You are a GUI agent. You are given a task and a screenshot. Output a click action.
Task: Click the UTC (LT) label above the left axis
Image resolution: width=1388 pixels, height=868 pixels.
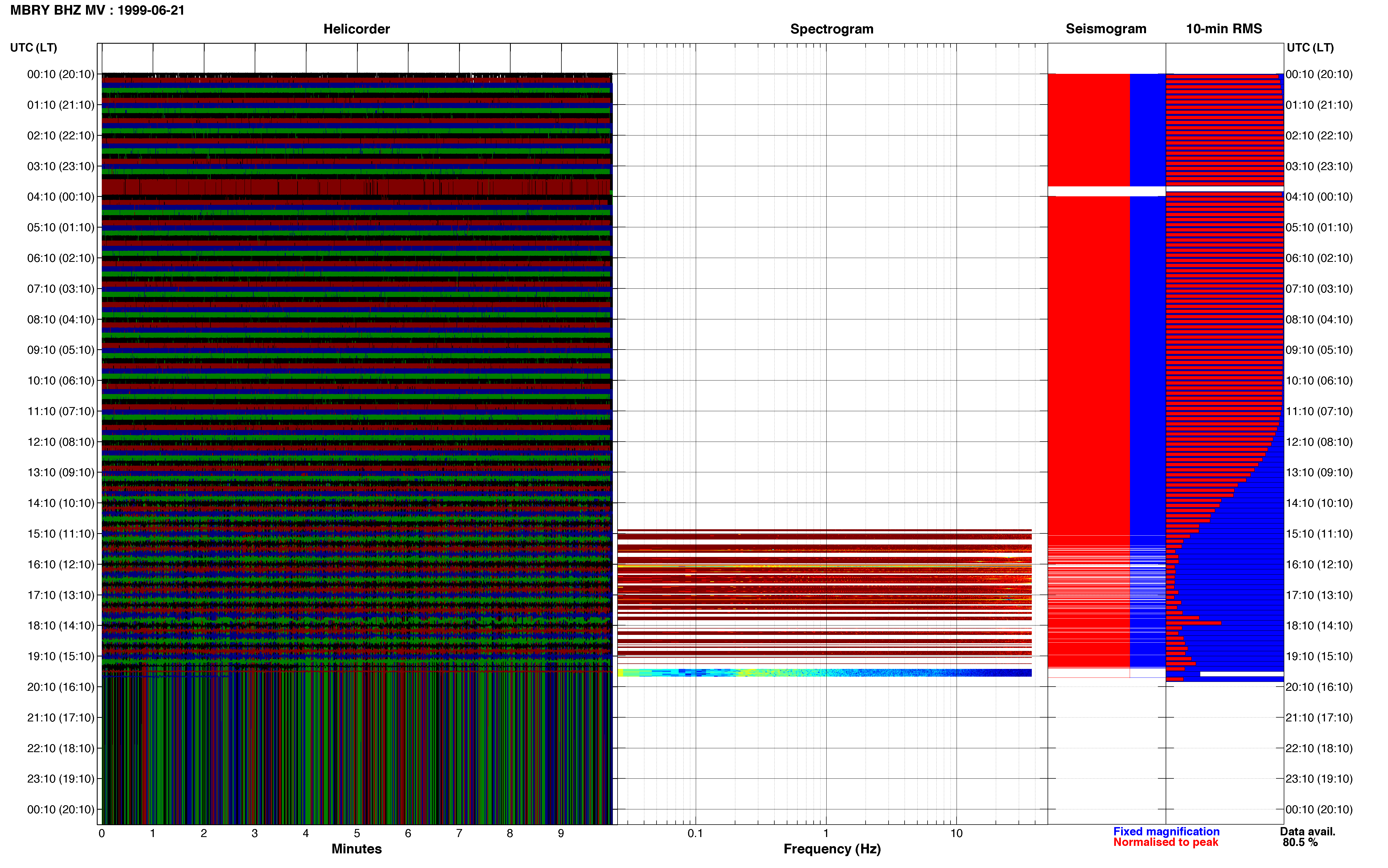pyautogui.click(x=33, y=48)
